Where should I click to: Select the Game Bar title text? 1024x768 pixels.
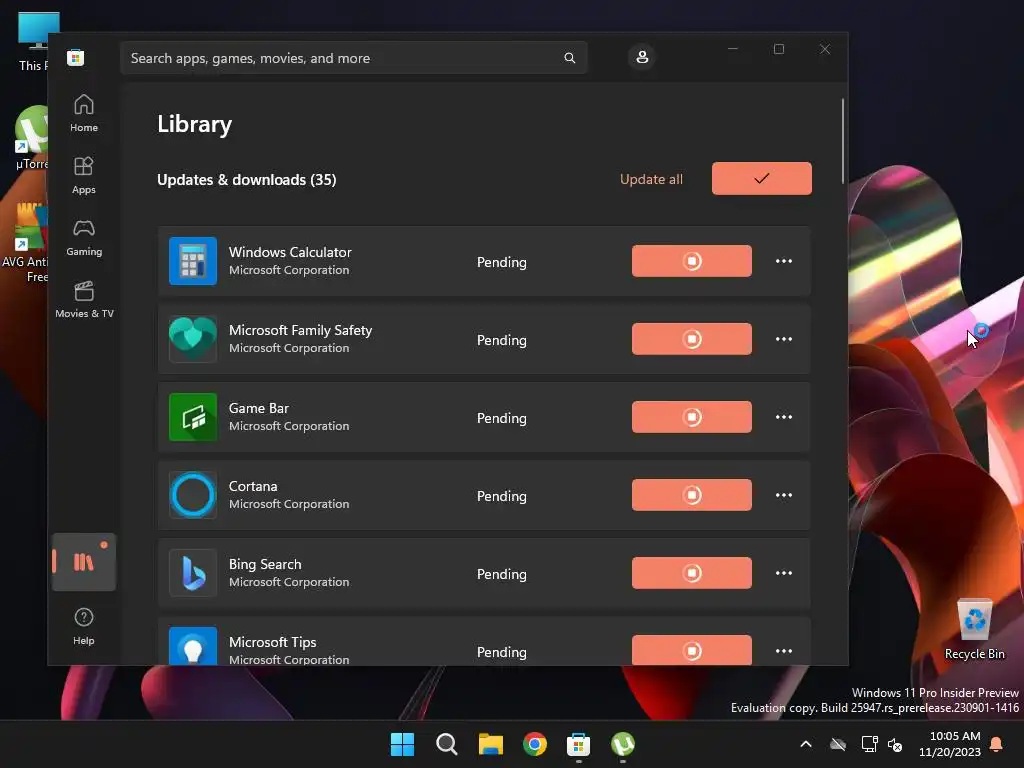pyautogui.click(x=259, y=408)
